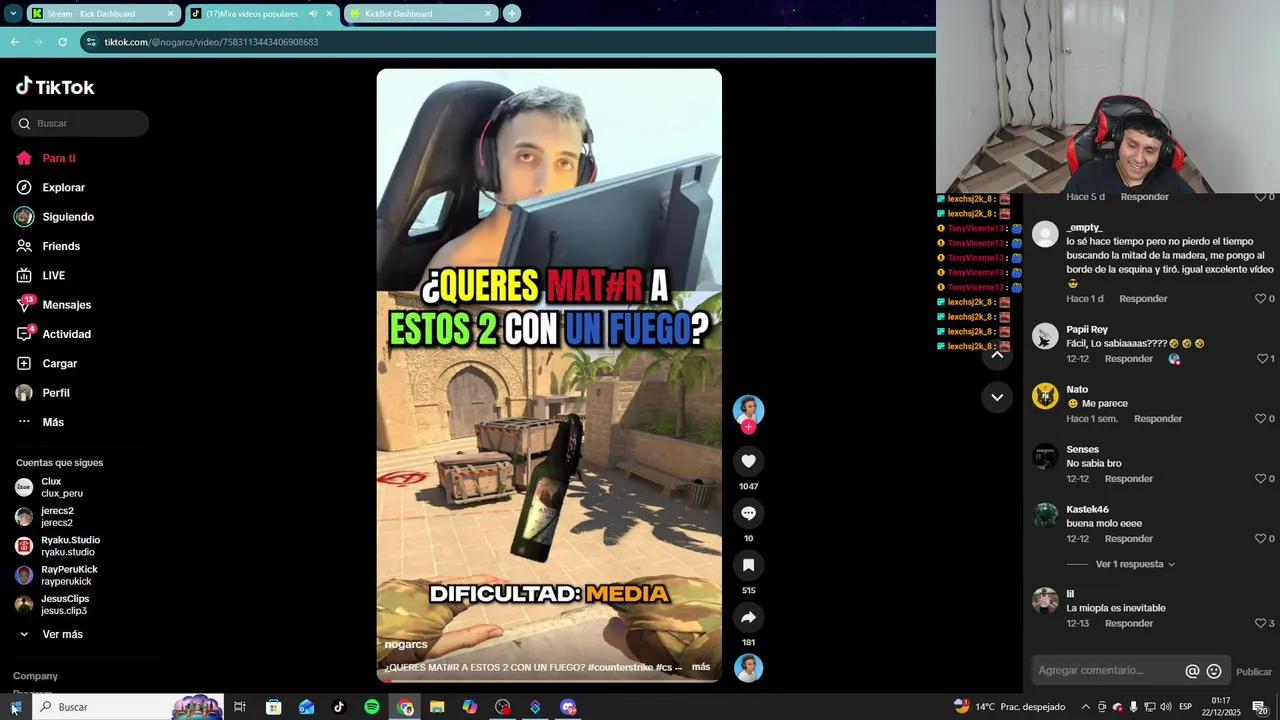The width and height of the screenshot is (1280, 720).
Task: Click the TikTok search field
Action: 80,123
